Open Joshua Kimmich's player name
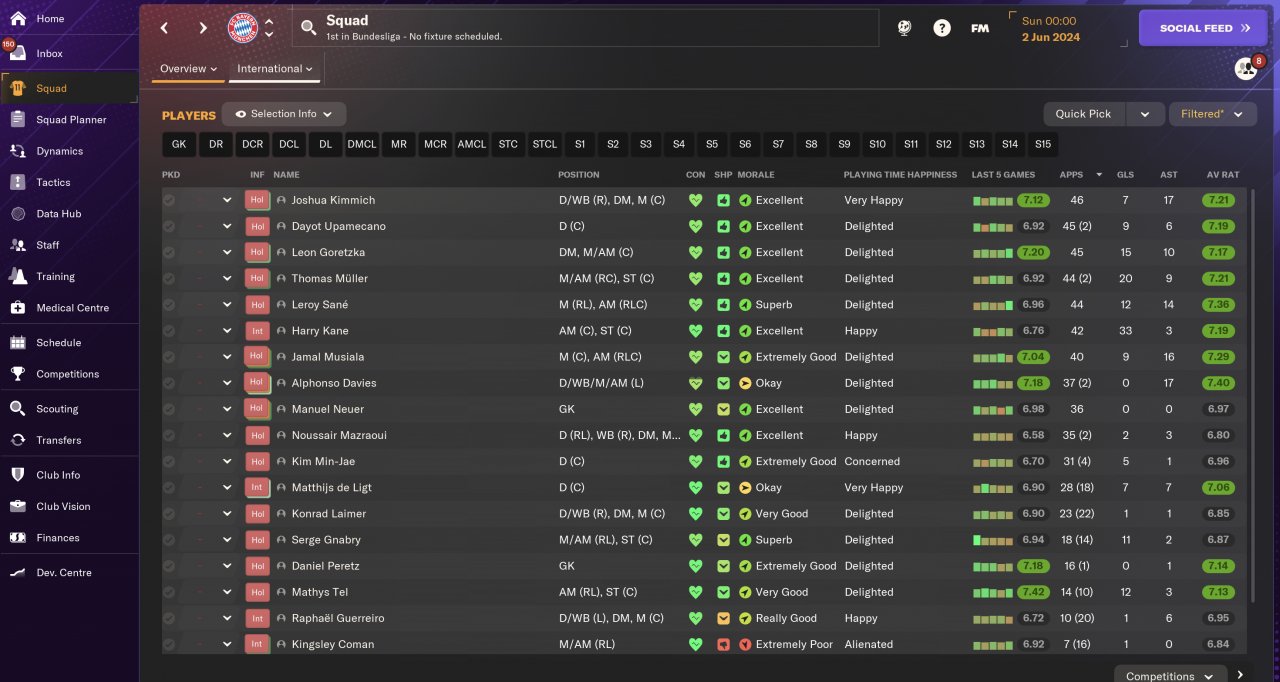Screen dimensions: 1280x682 click(333, 200)
